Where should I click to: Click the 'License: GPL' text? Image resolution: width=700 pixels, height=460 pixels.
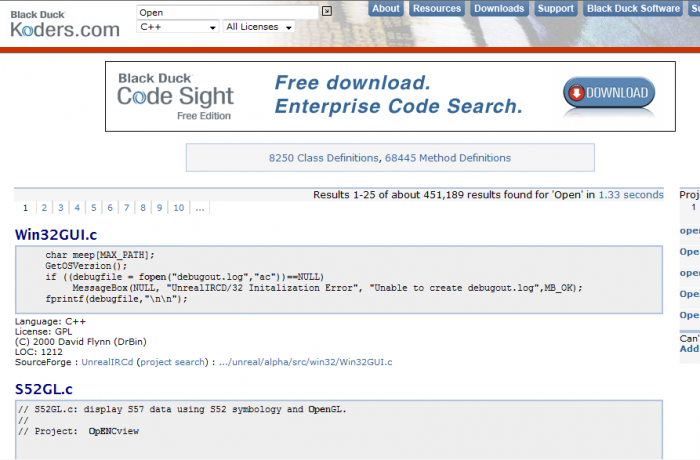click(x=43, y=332)
